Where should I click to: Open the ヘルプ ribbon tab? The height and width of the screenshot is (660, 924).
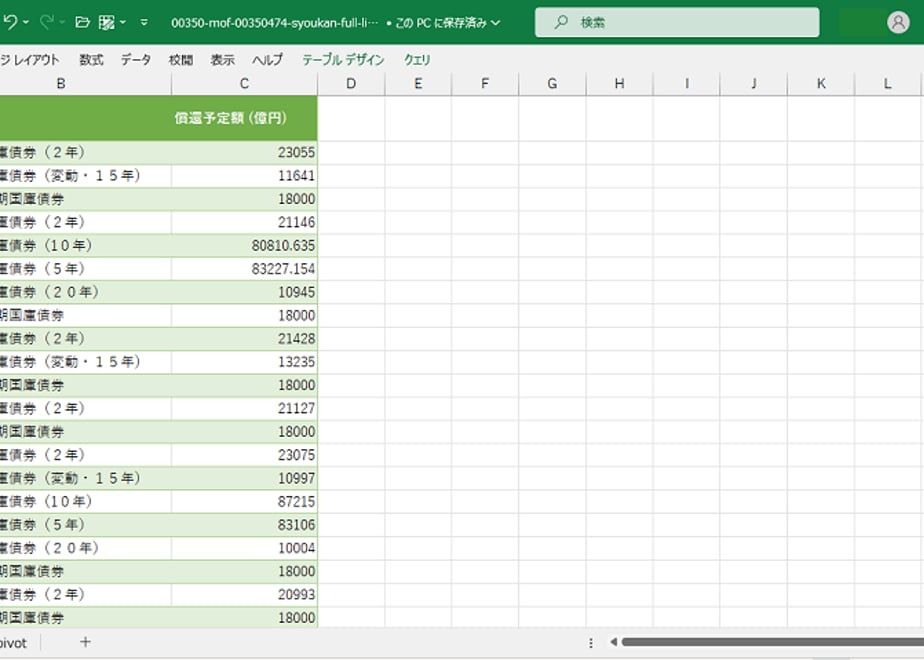[x=268, y=60]
